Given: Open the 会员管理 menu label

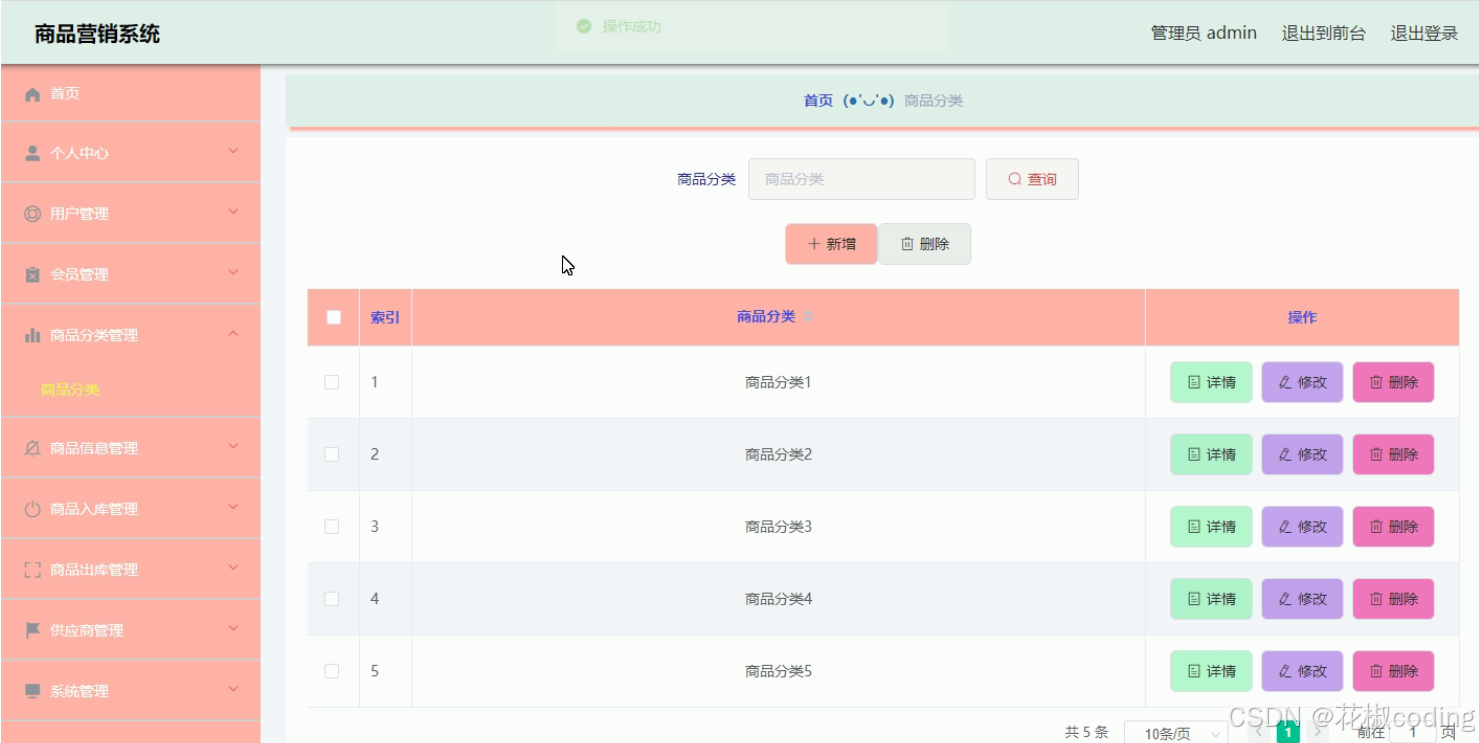Looking at the screenshot, I should pyautogui.click(x=80, y=275).
